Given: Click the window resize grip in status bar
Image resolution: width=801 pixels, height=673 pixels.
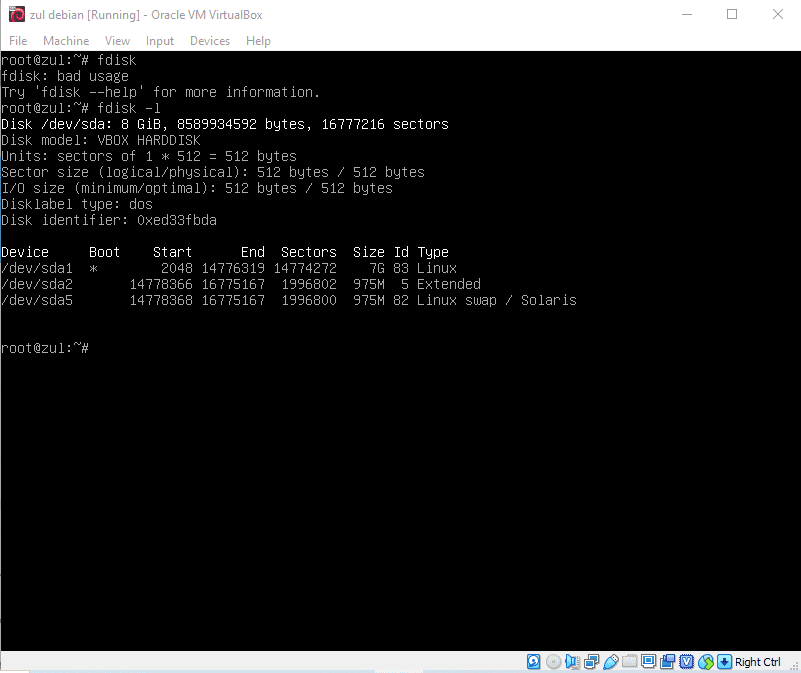Looking at the screenshot, I should [794, 666].
